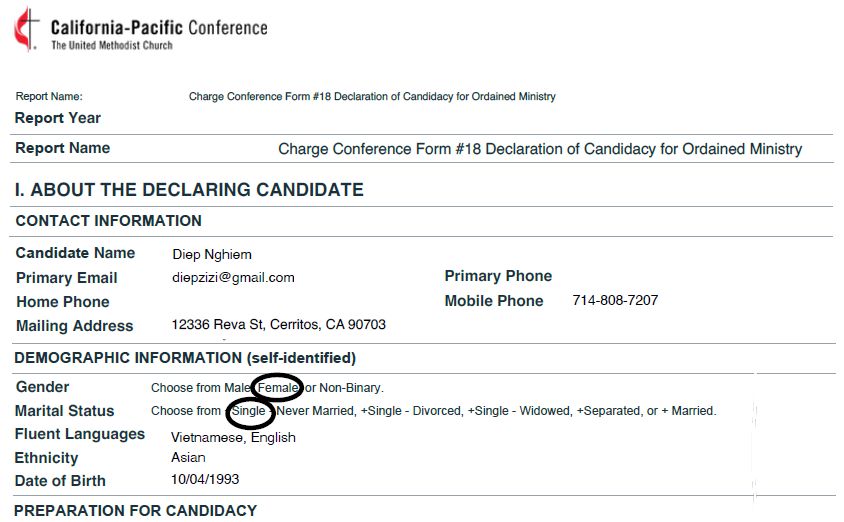Click the mailing address 12336 Reva St

278,325
